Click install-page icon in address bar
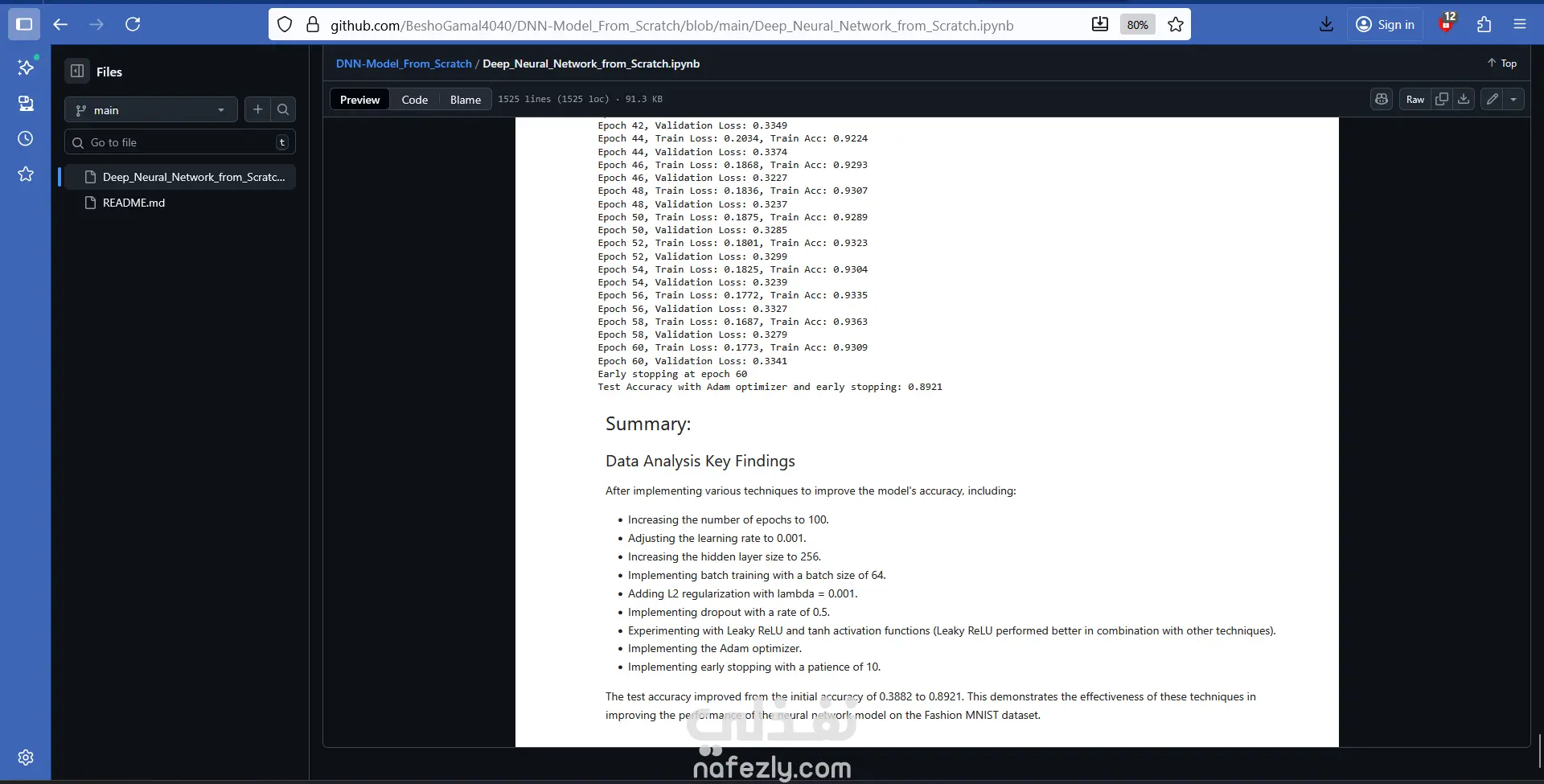This screenshot has height=784, width=1544. pos(1100,24)
